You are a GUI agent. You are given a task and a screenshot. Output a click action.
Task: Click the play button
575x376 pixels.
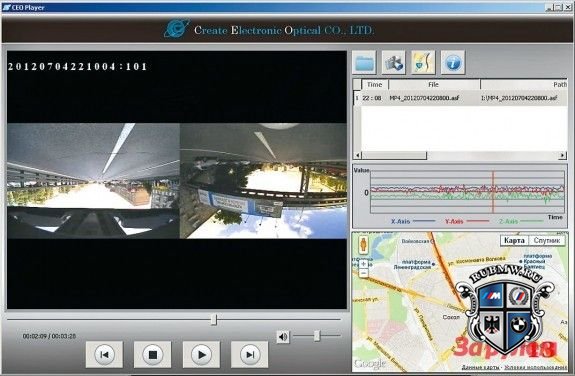tap(201, 354)
